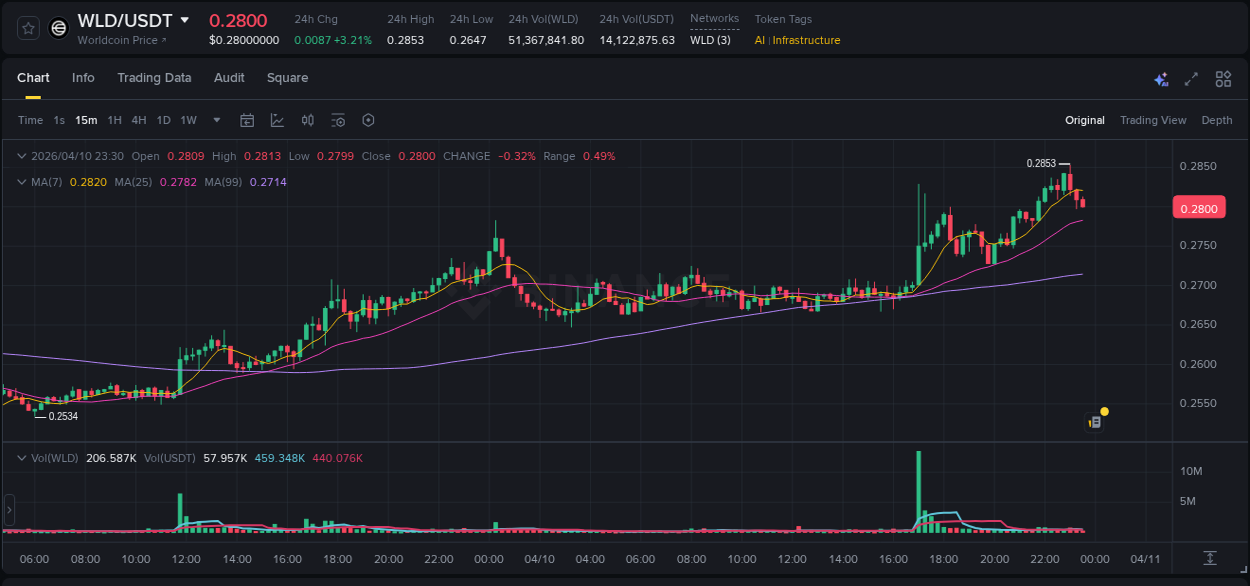
Task: Expand more time intervals dropdown arrow
Action: [217, 120]
